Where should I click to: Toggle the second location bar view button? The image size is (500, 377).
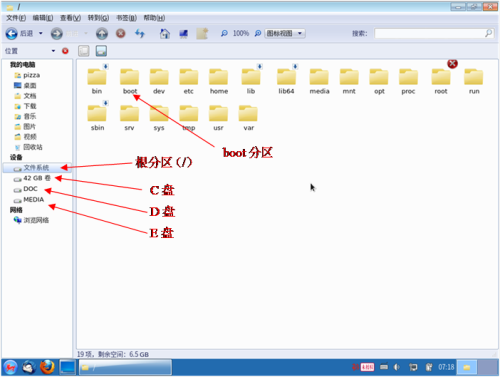point(101,51)
